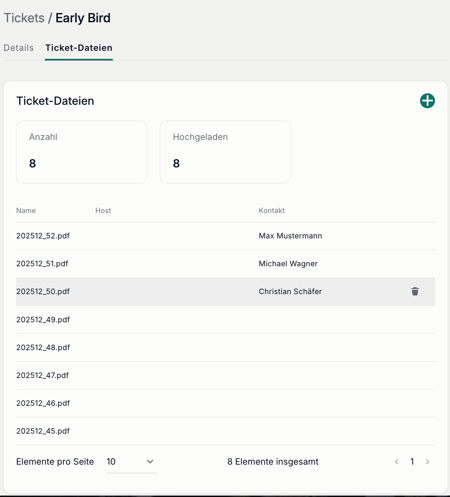The height and width of the screenshot is (497, 450).
Task: Click the dropdown chevron next to 10
Action: (x=150, y=462)
